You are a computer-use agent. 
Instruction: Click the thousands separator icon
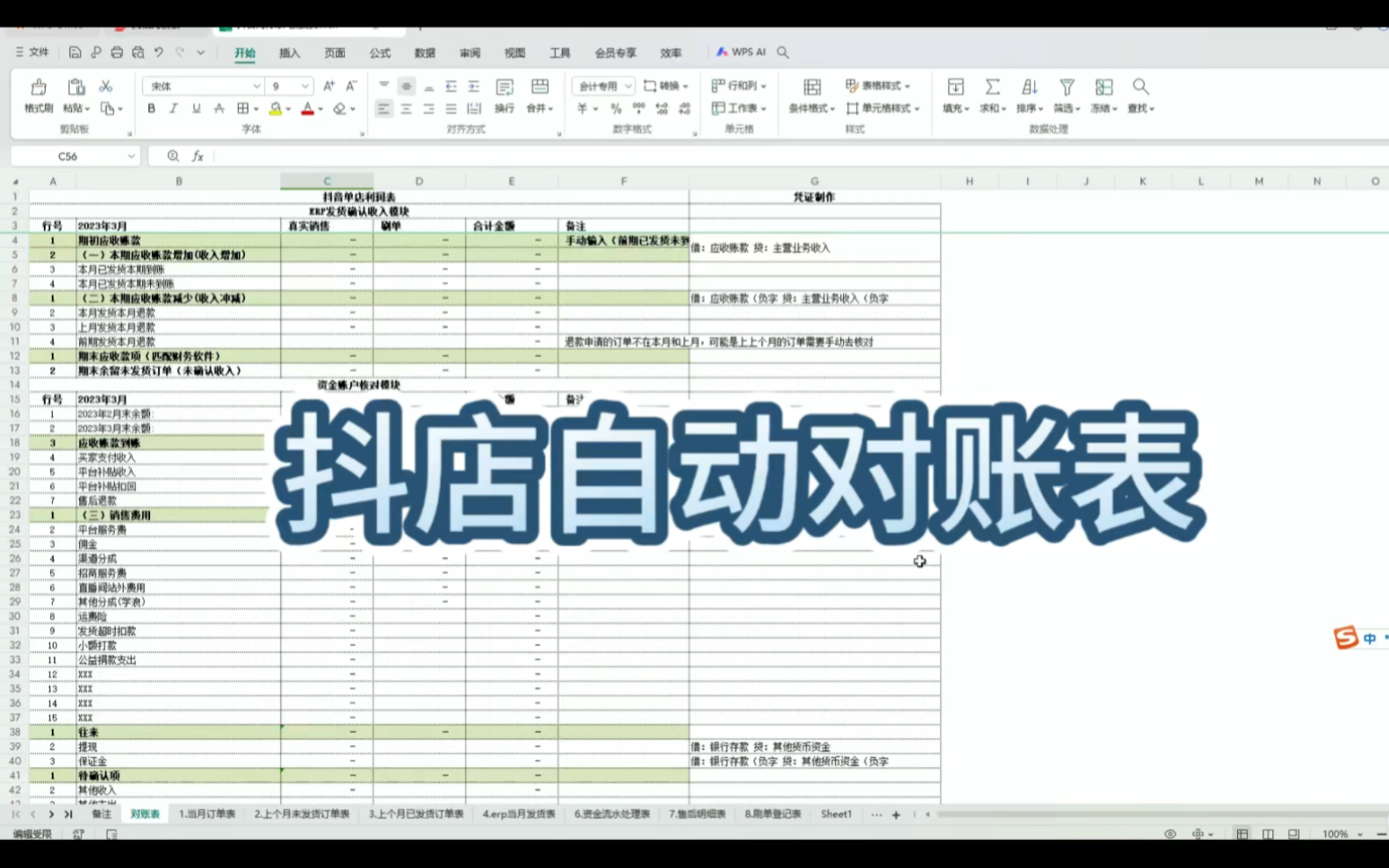point(638,109)
